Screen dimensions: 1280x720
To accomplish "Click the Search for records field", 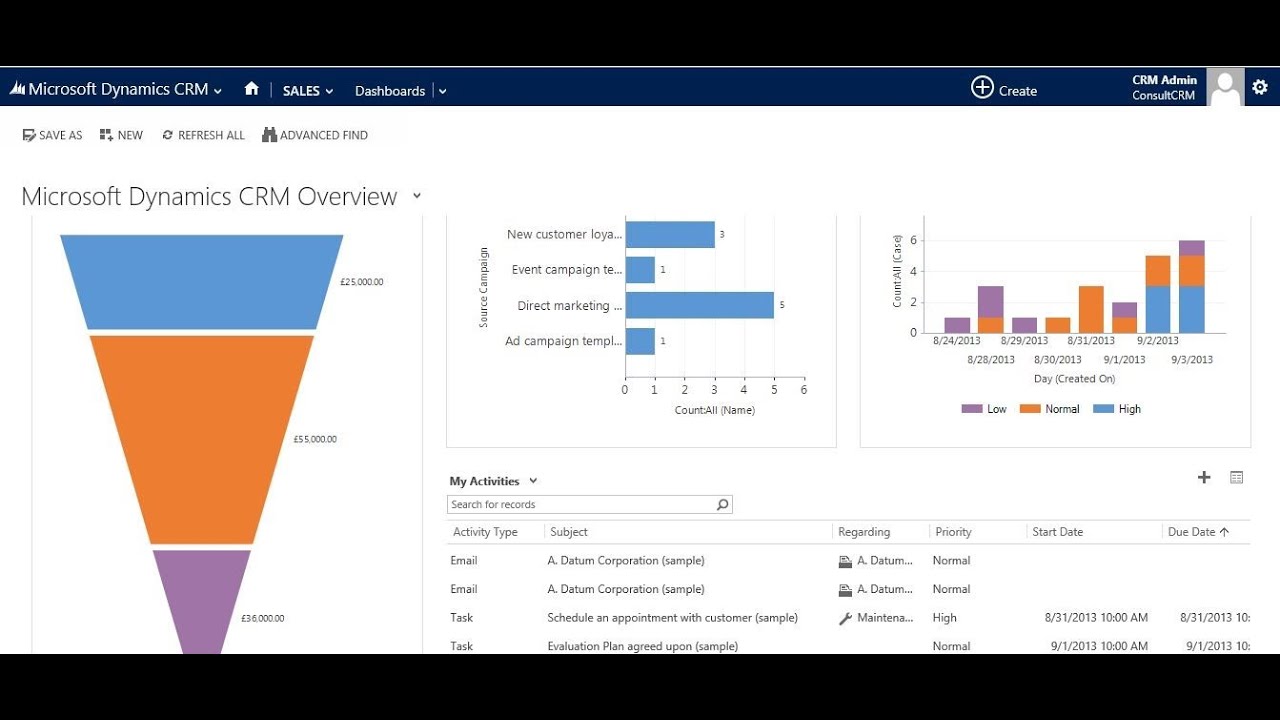I will pos(589,505).
